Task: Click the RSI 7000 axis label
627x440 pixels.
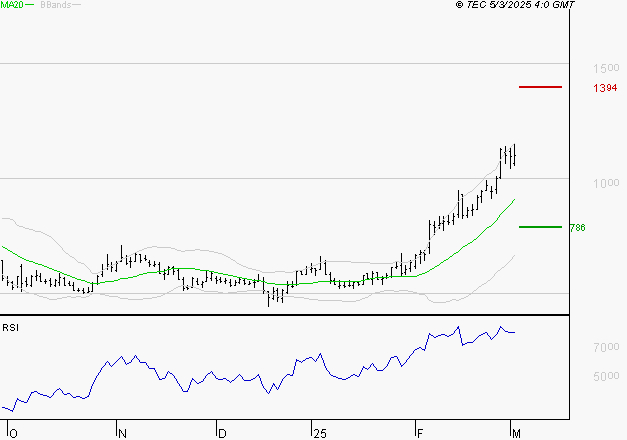Action: [x=606, y=347]
